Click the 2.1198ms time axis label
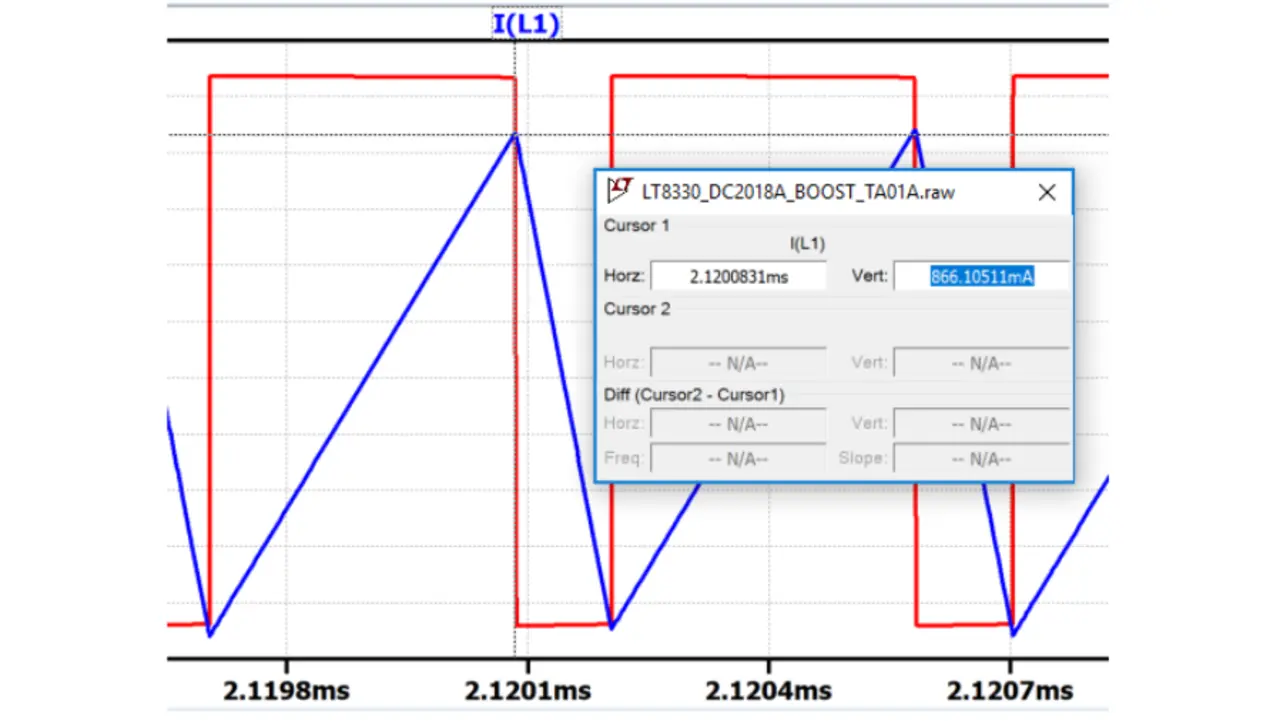The width and height of the screenshot is (1280, 721). 286,690
